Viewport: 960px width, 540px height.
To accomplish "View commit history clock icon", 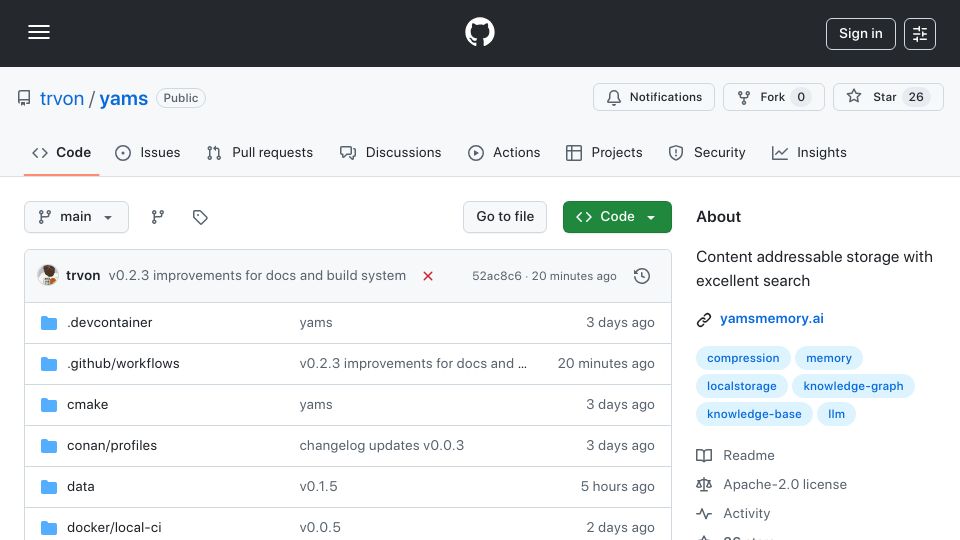I will tap(642, 276).
